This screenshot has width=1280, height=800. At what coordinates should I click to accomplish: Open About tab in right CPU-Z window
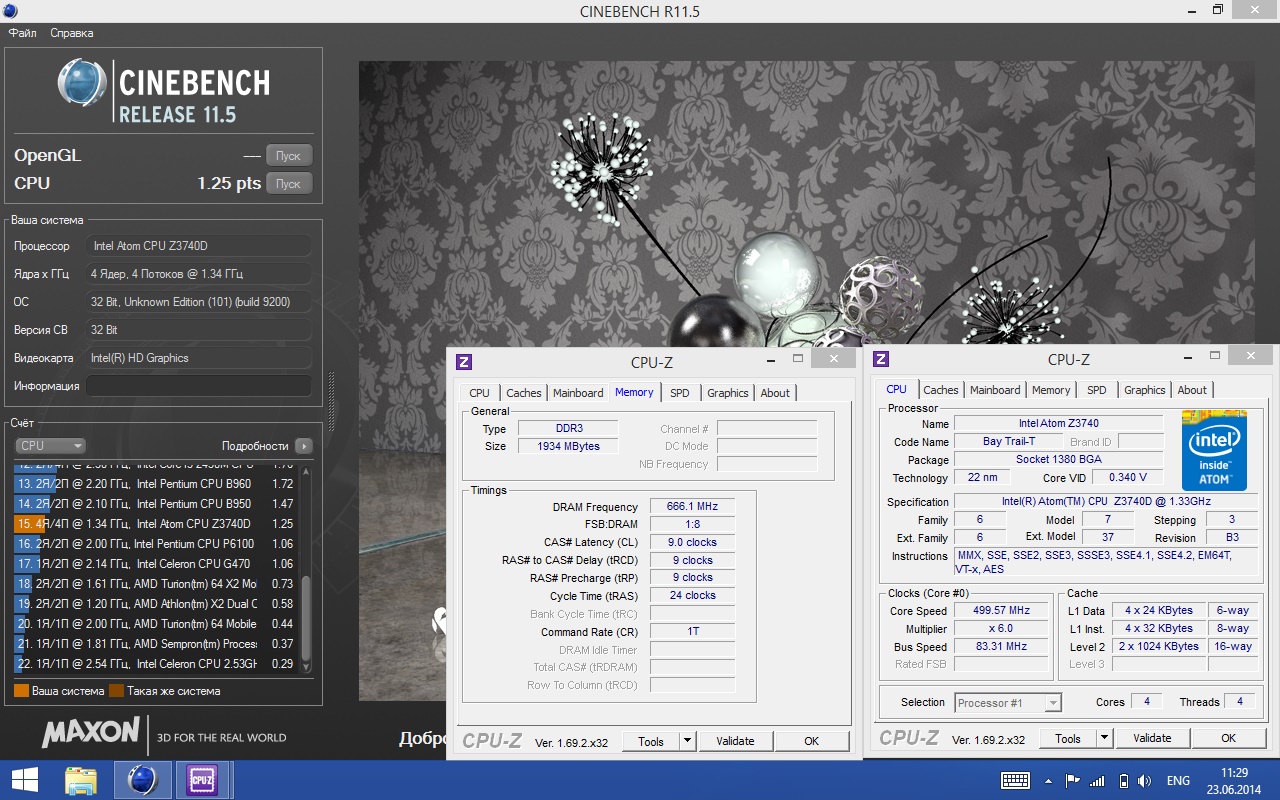pos(1192,390)
